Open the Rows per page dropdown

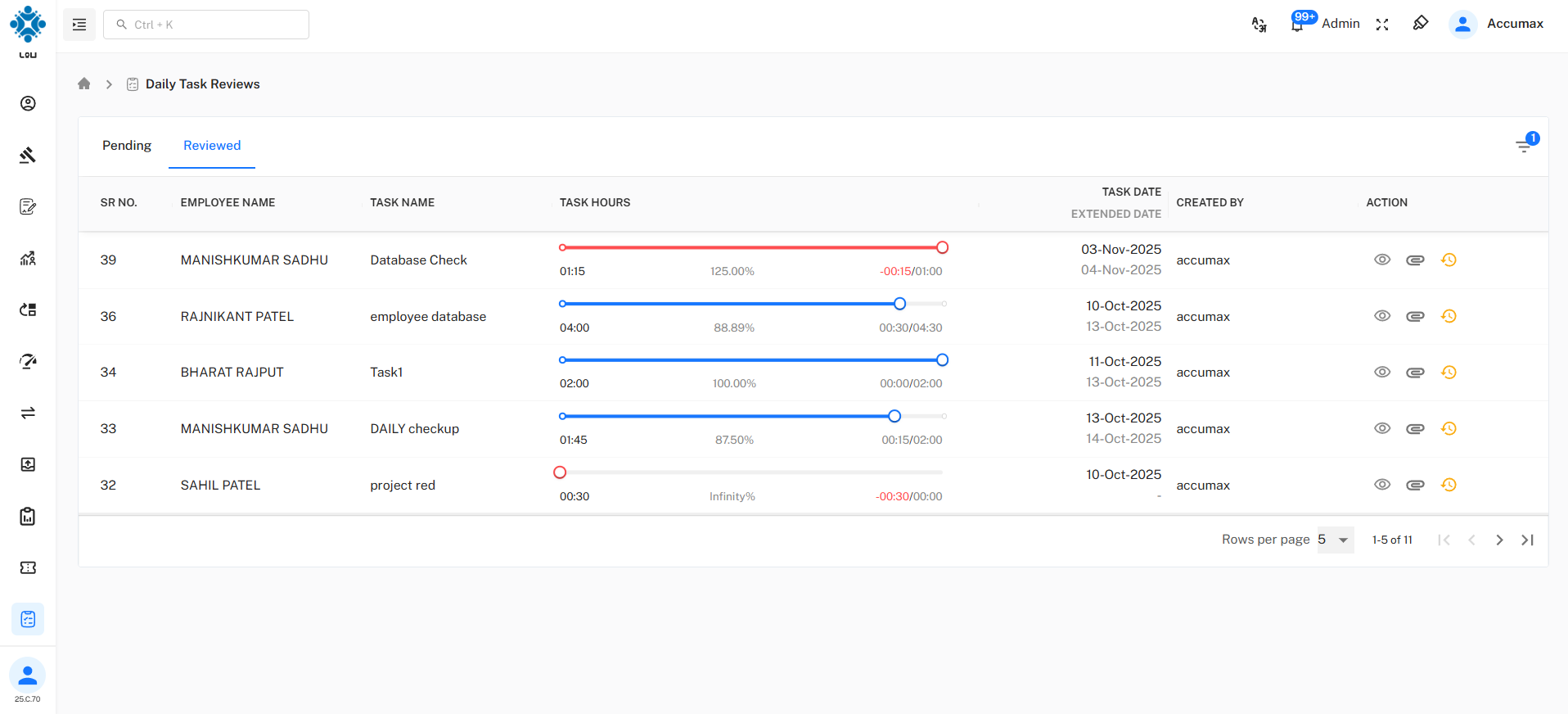[1335, 540]
